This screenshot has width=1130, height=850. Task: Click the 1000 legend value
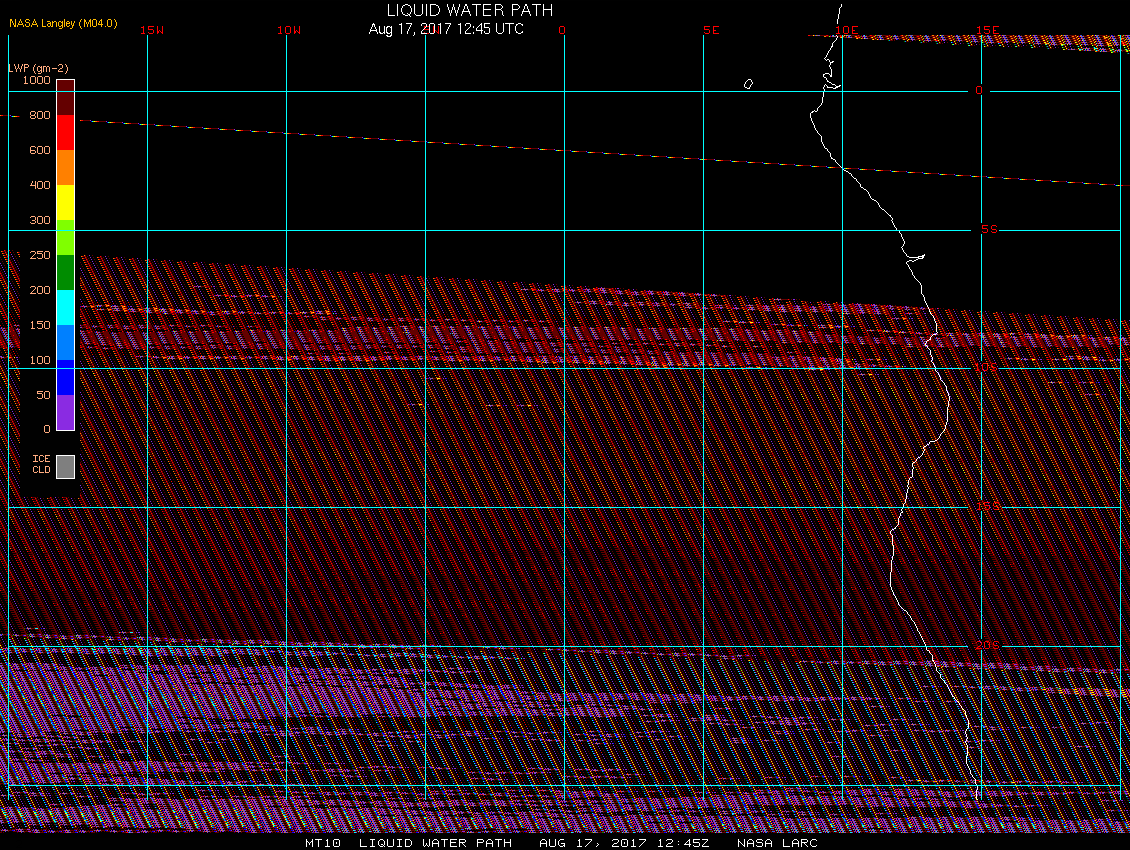(37, 80)
